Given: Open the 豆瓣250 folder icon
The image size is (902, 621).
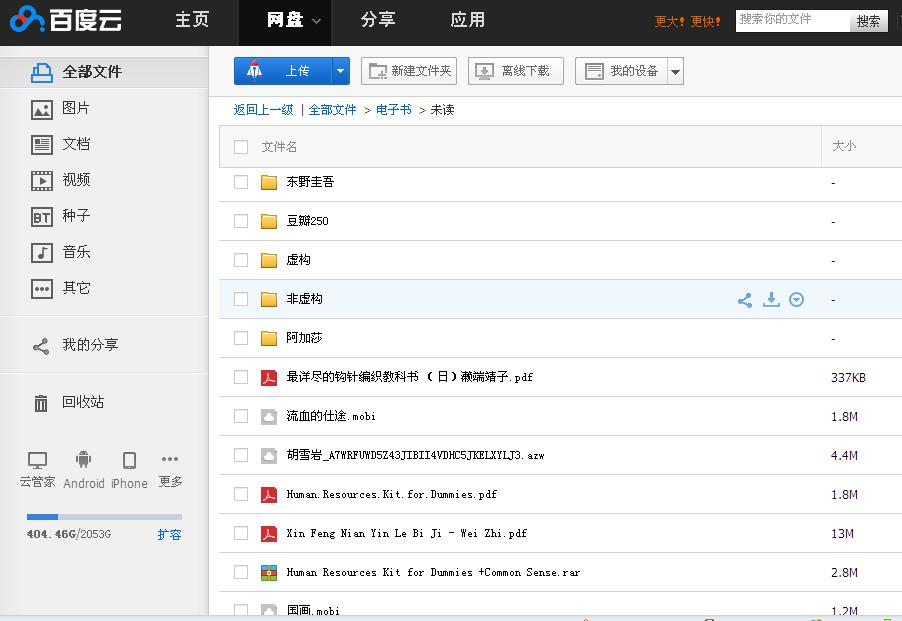Looking at the screenshot, I should (x=269, y=221).
